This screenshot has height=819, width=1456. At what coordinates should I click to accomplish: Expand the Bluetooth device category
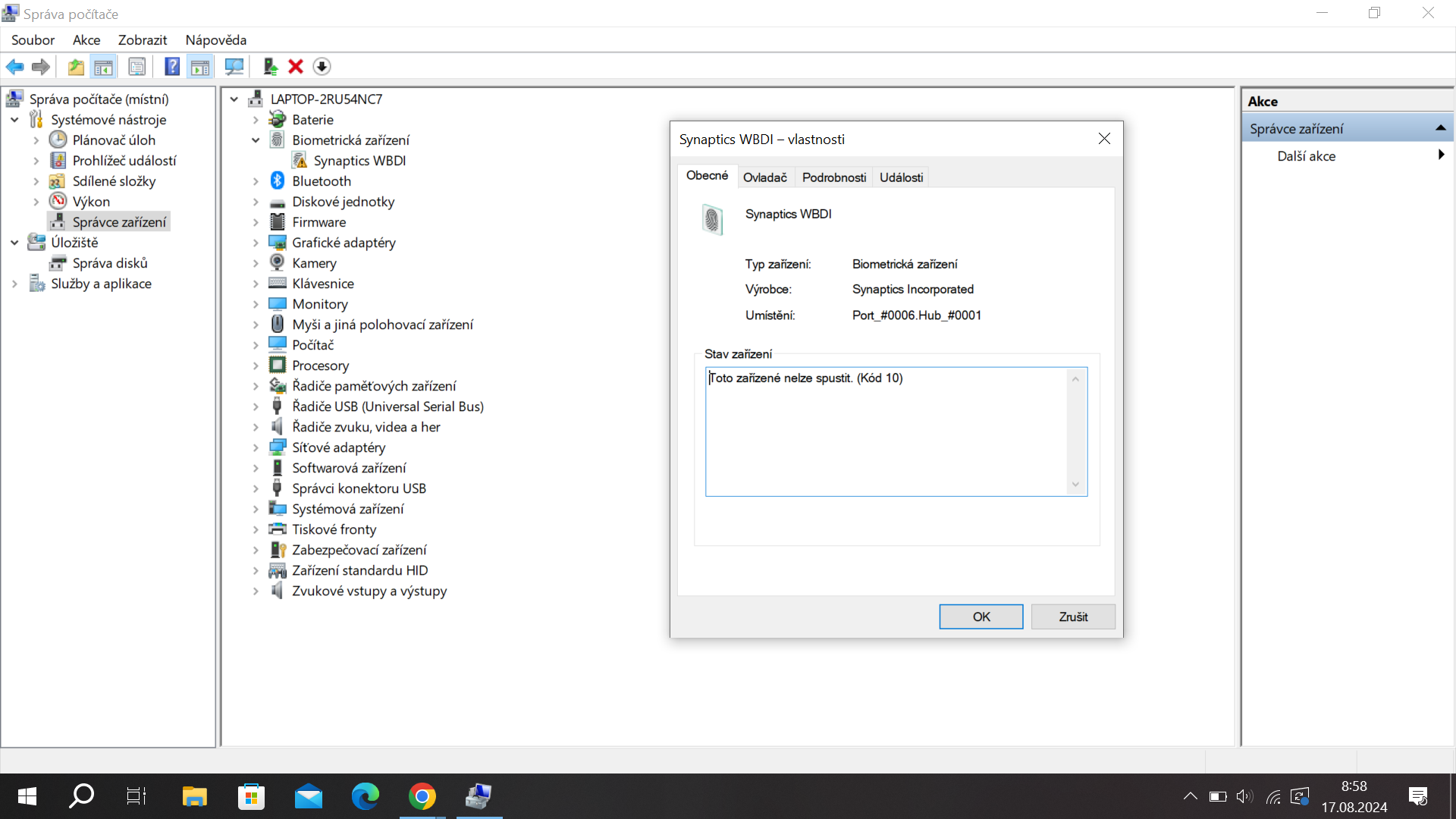point(256,181)
